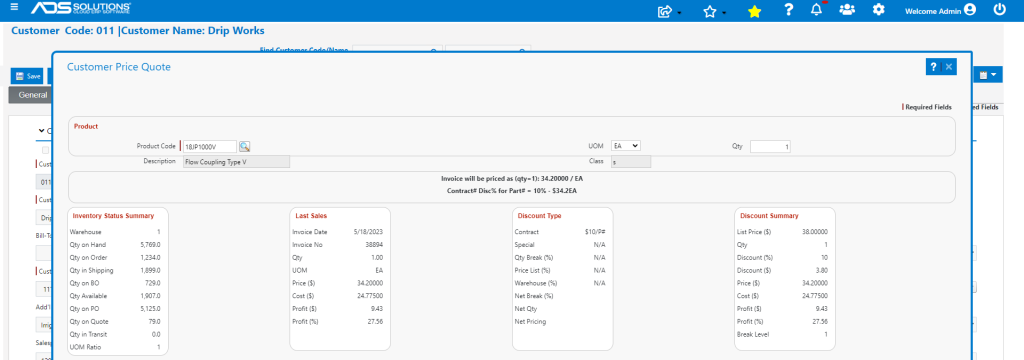This screenshot has height=360, width=1024.
Task: Save the customer record
Action: [x=27, y=76]
